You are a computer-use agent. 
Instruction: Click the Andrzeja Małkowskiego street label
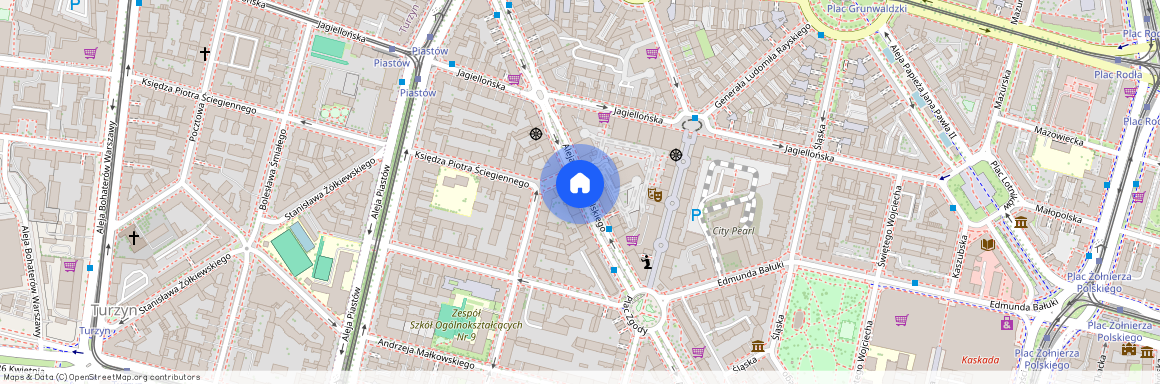click(x=425, y=354)
